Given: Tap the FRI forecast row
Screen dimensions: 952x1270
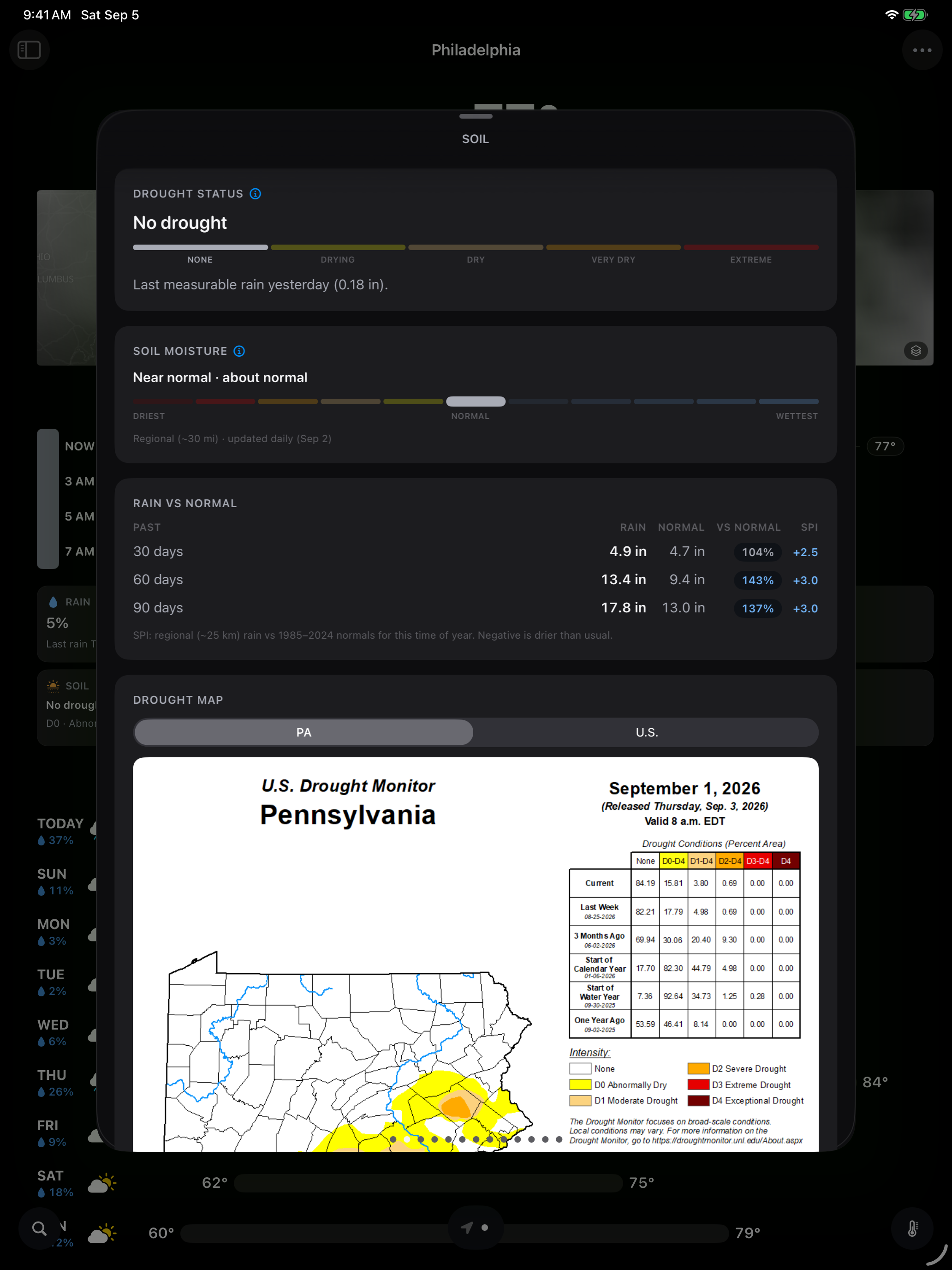Looking at the screenshot, I should 66,1133.
